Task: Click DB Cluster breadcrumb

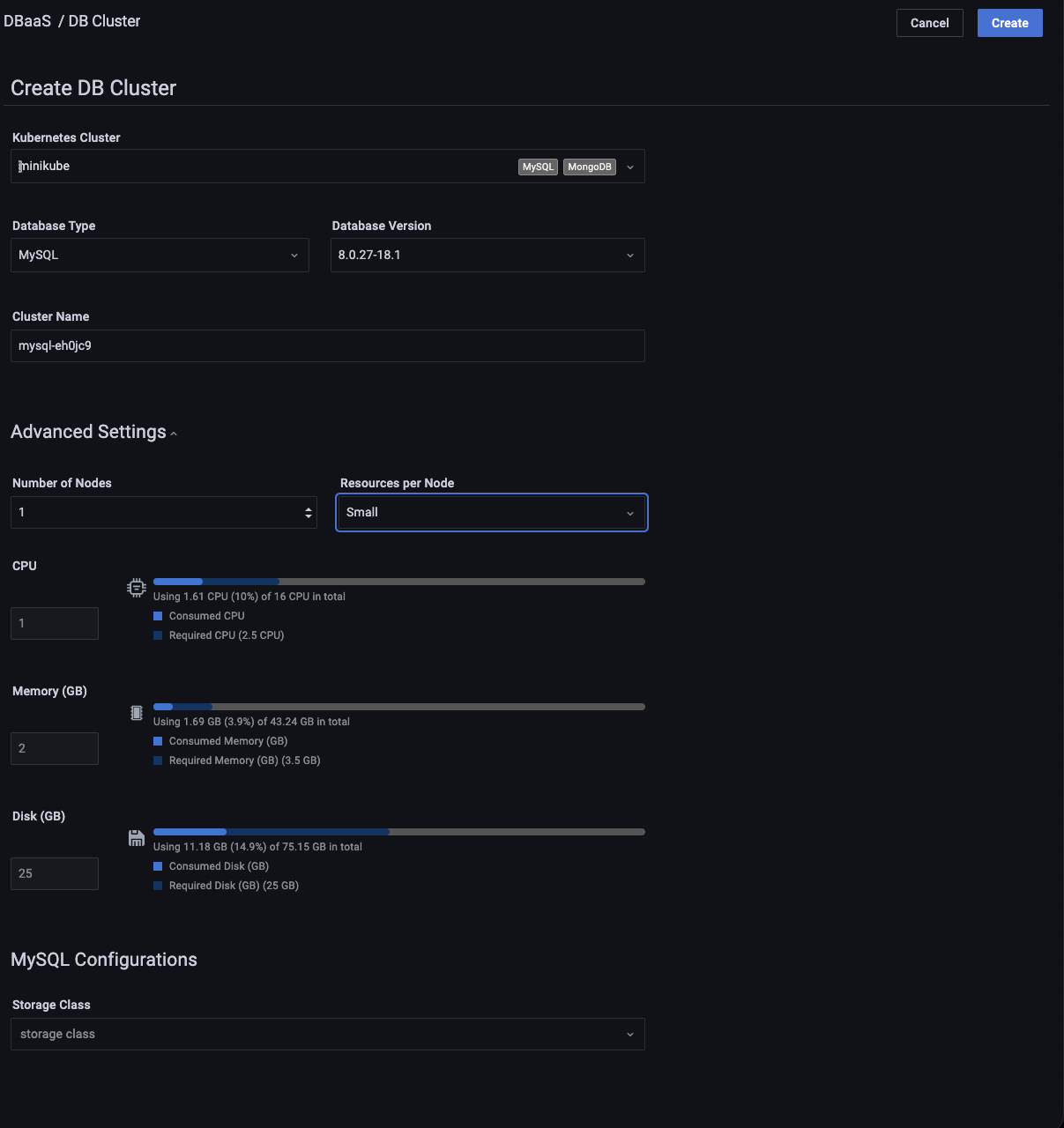Action: pos(104,21)
